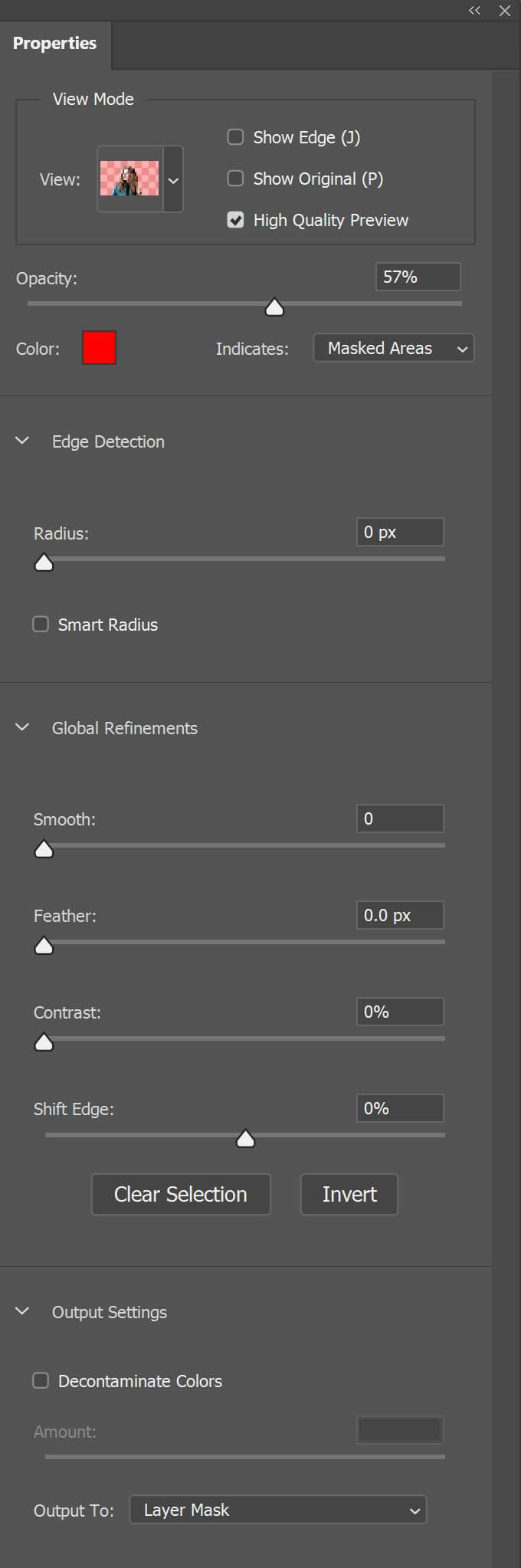Click the Opacity value field
The image size is (521, 1568).
pyautogui.click(x=418, y=277)
